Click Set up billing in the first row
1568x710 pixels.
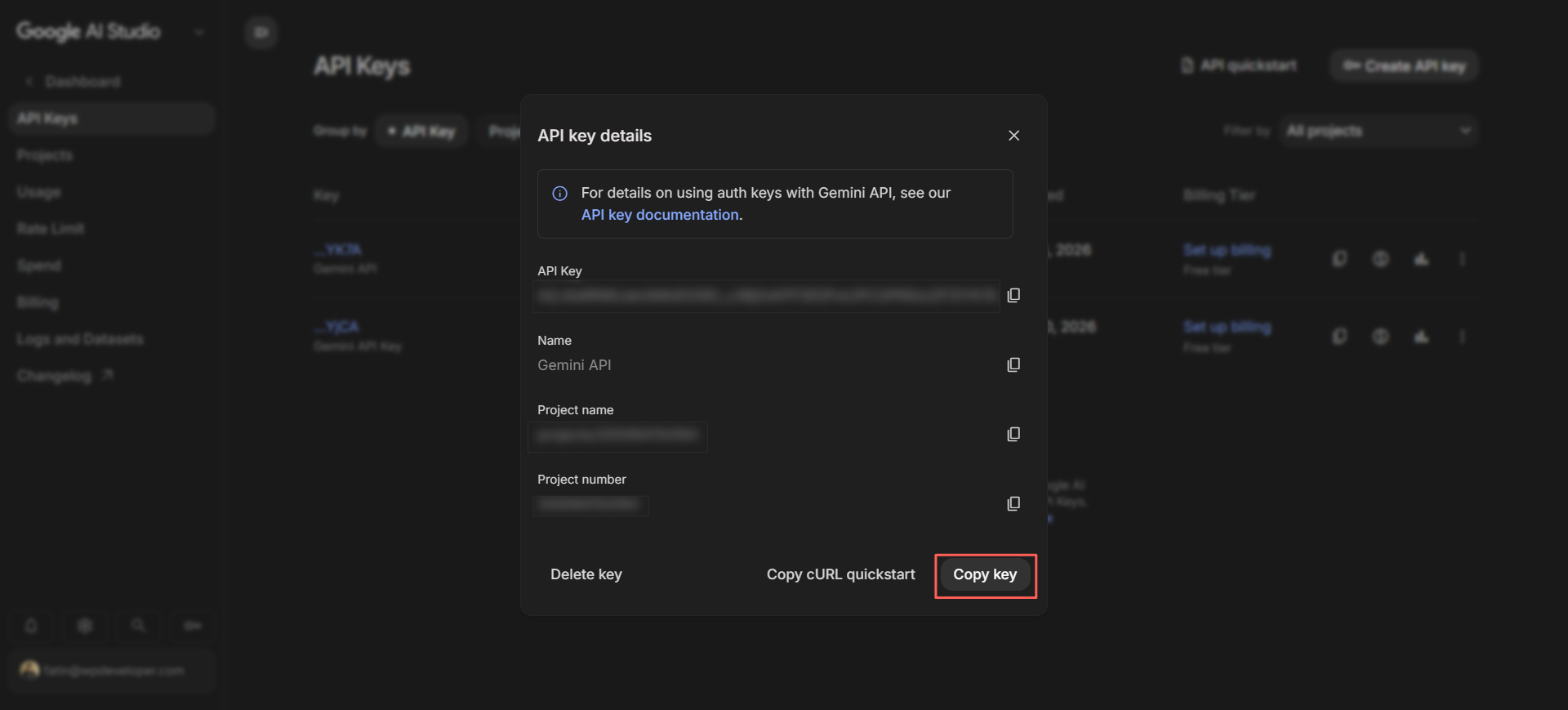[1227, 250]
